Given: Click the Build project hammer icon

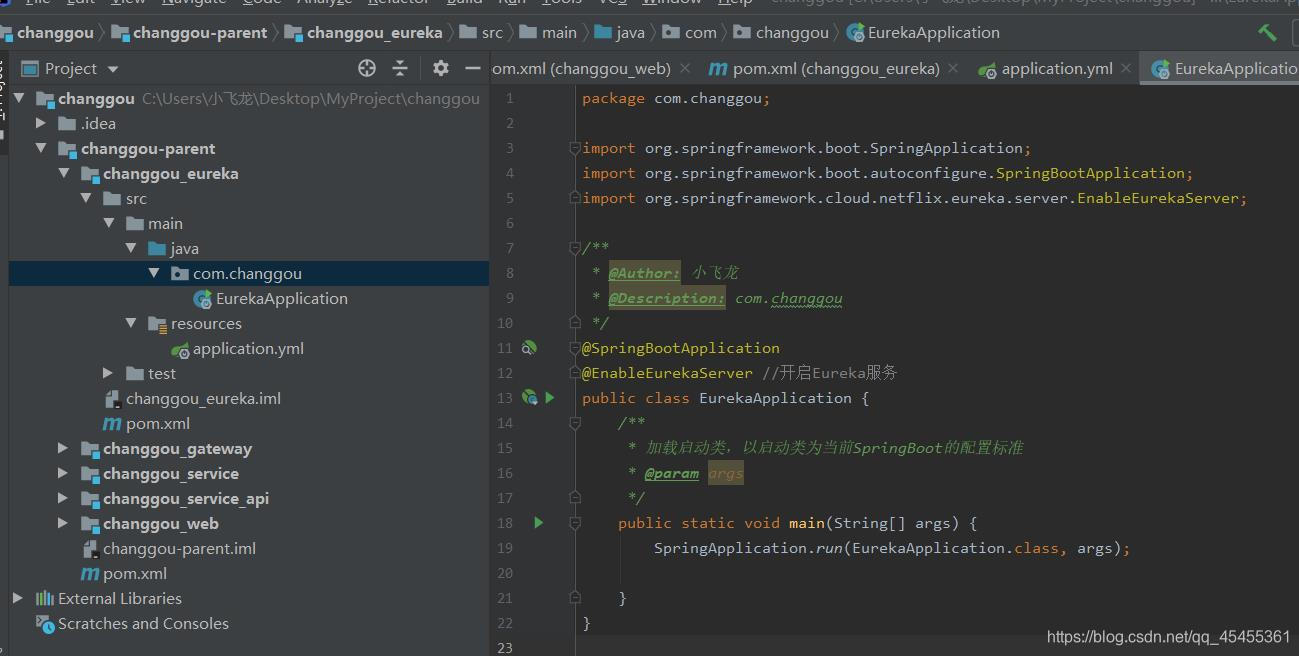Looking at the screenshot, I should point(1267,32).
